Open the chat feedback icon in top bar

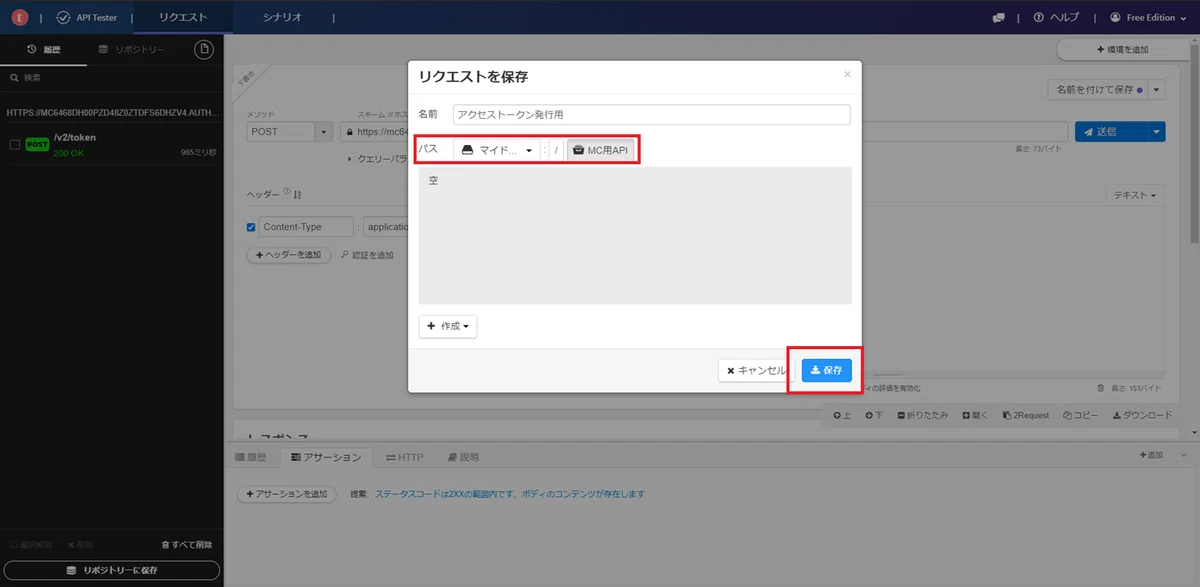[998, 18]
